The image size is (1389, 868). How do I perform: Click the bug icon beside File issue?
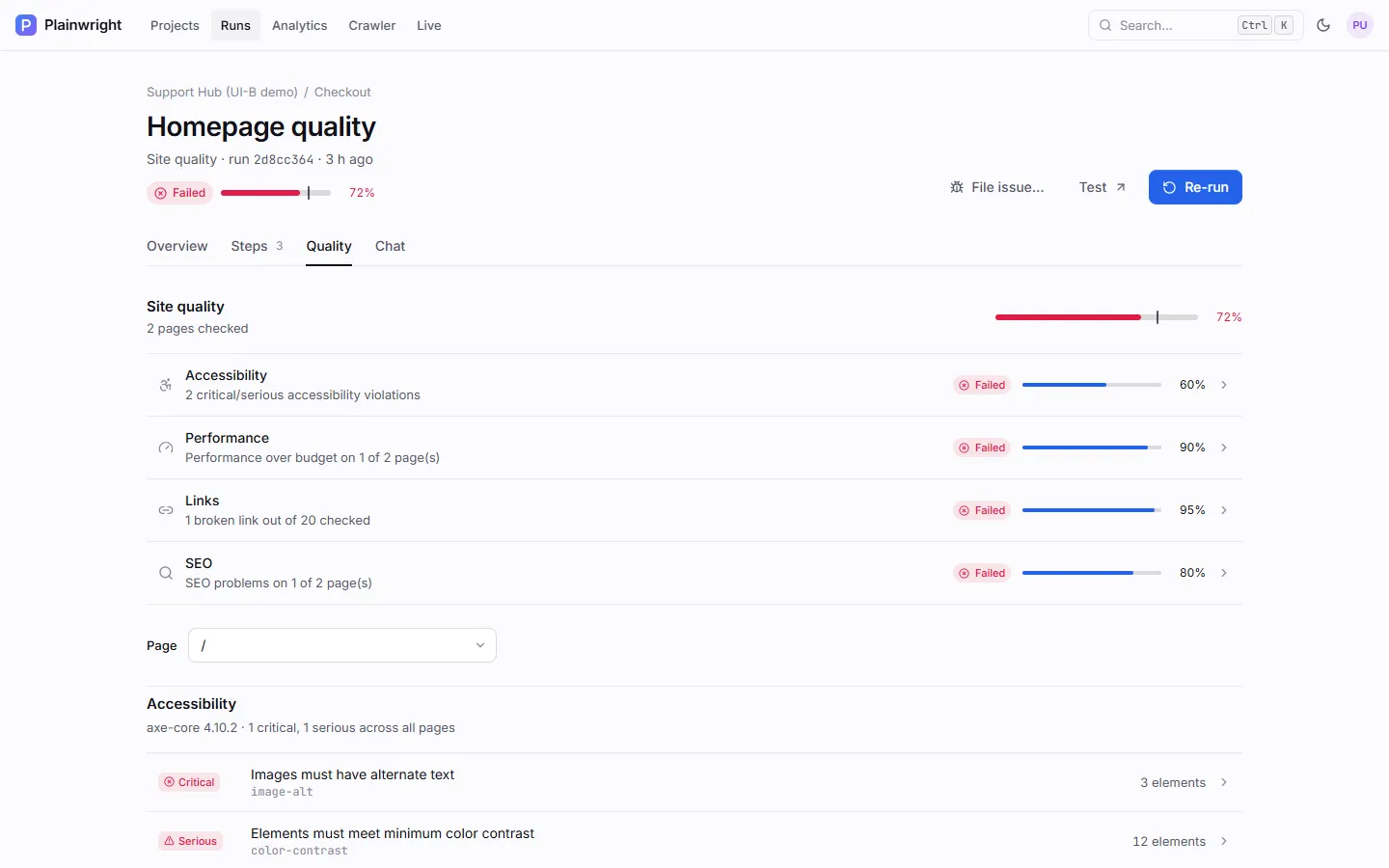pos(957,187)
